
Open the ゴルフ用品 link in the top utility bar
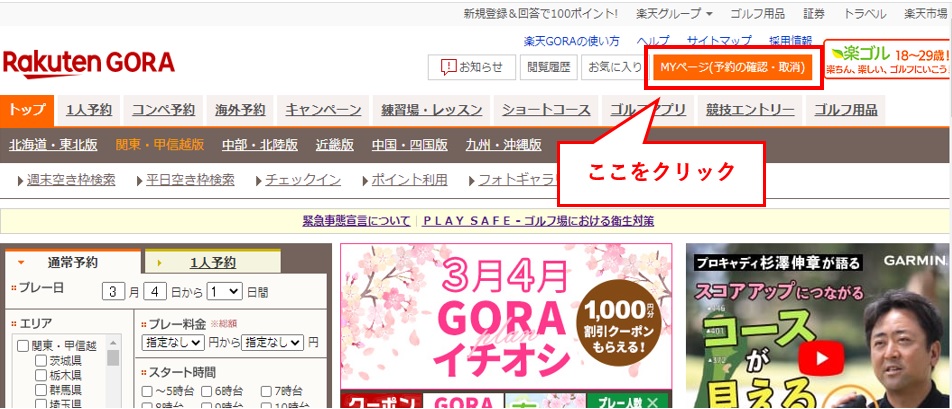[757, 13]
